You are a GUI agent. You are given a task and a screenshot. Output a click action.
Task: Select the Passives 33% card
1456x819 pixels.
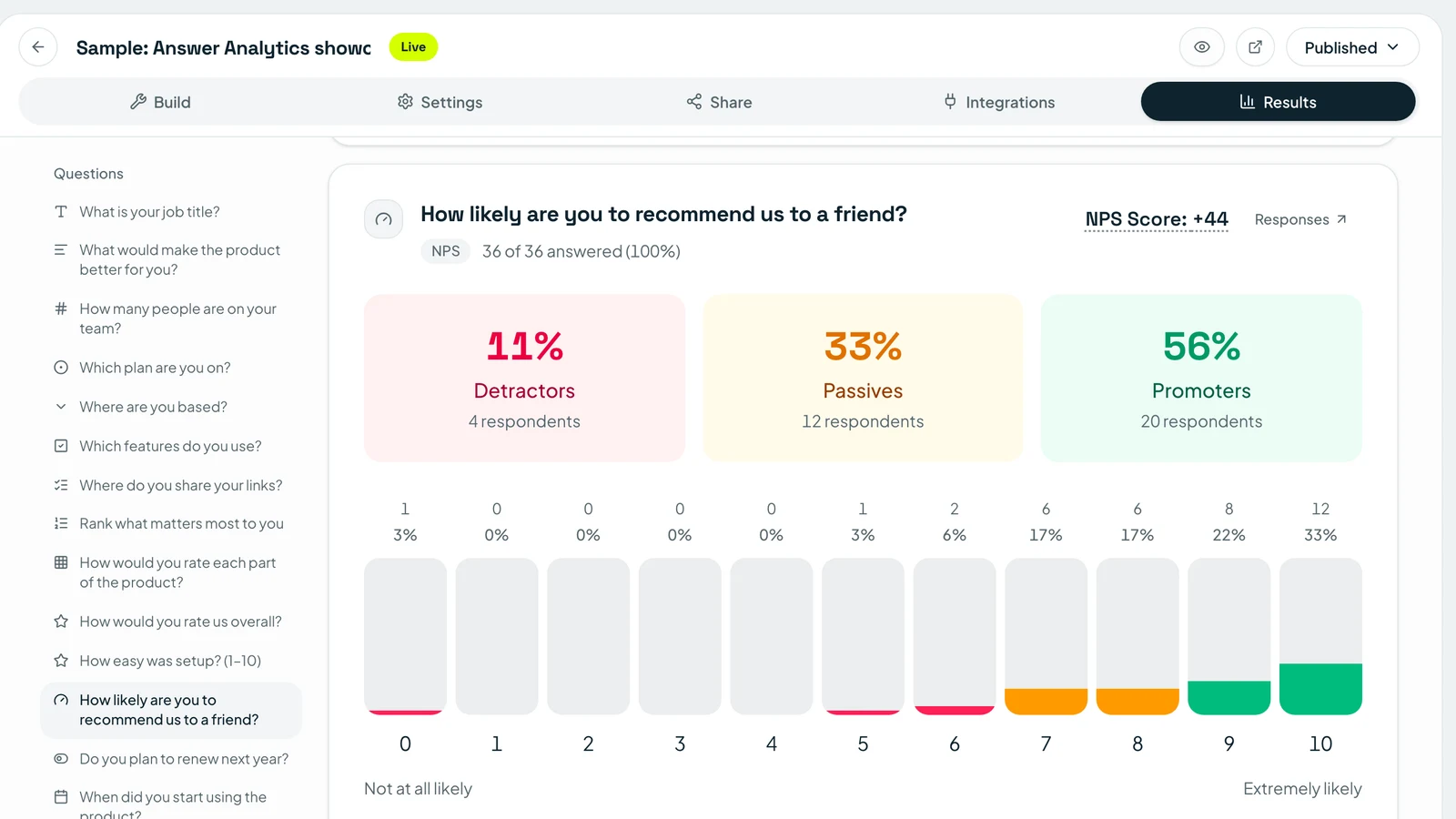pyautogui.click(x=863, y=378)
